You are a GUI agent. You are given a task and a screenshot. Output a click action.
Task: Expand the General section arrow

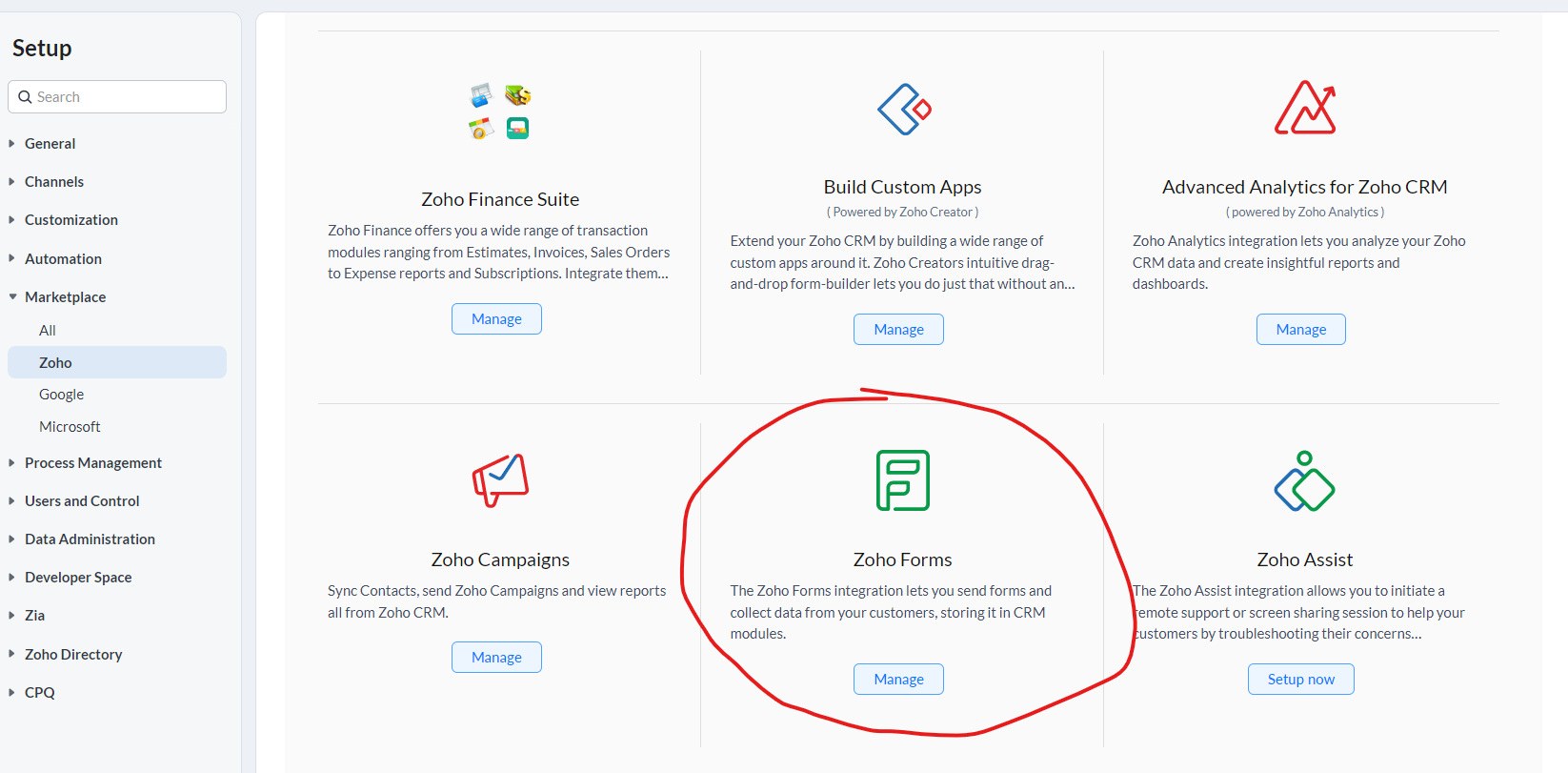(x=12, y=144)
